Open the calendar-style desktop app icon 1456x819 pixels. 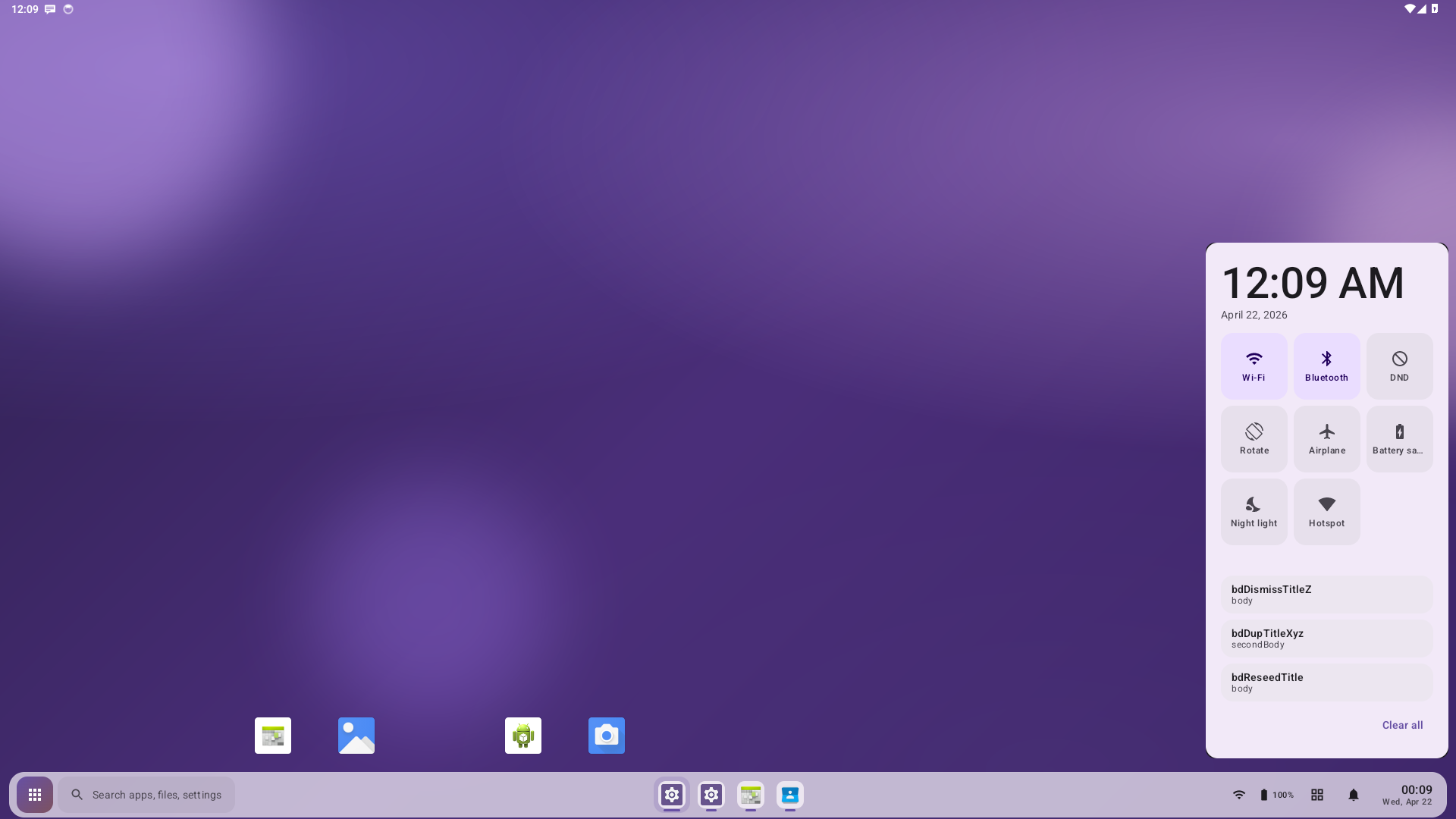(273, 736)
